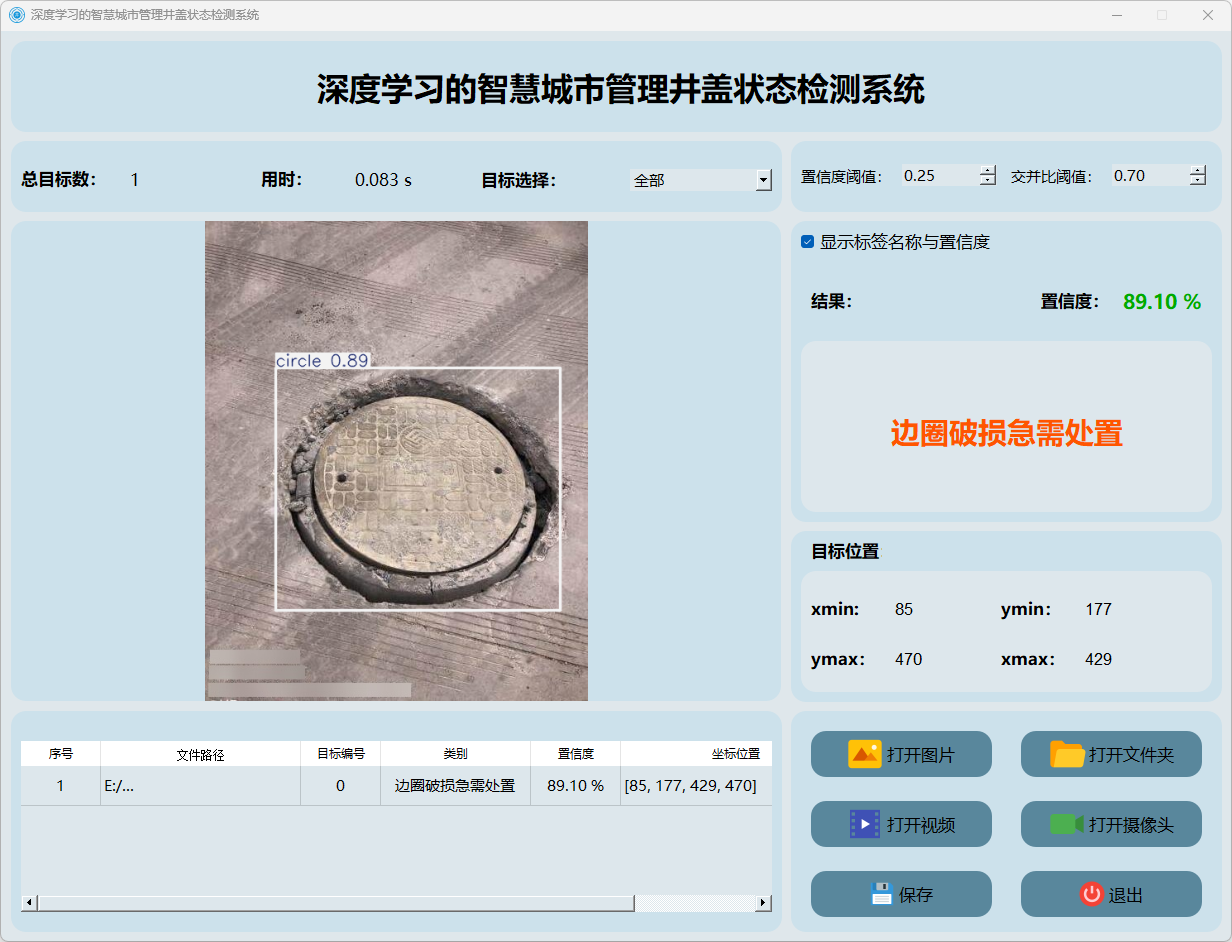Increase 置信度阈值 with the up arrow
This screenshot has height=942, width=1232.
tap(988, 170)
